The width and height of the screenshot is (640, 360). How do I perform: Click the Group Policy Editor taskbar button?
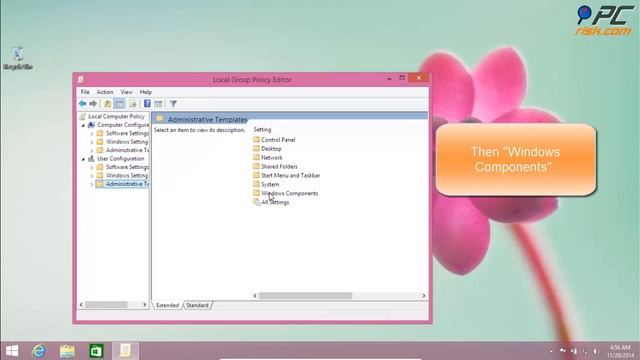125,351
